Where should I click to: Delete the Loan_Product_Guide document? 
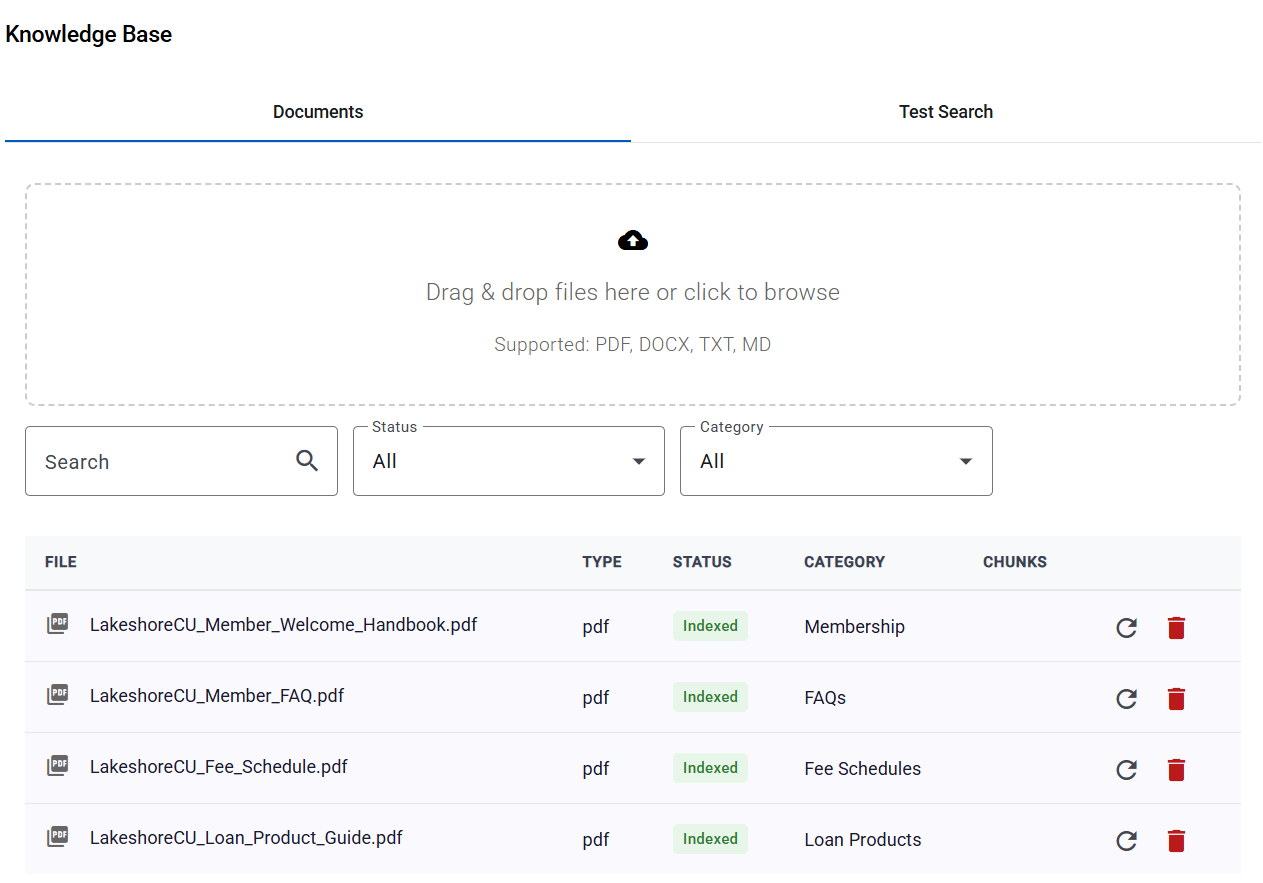coord(1176,841)
